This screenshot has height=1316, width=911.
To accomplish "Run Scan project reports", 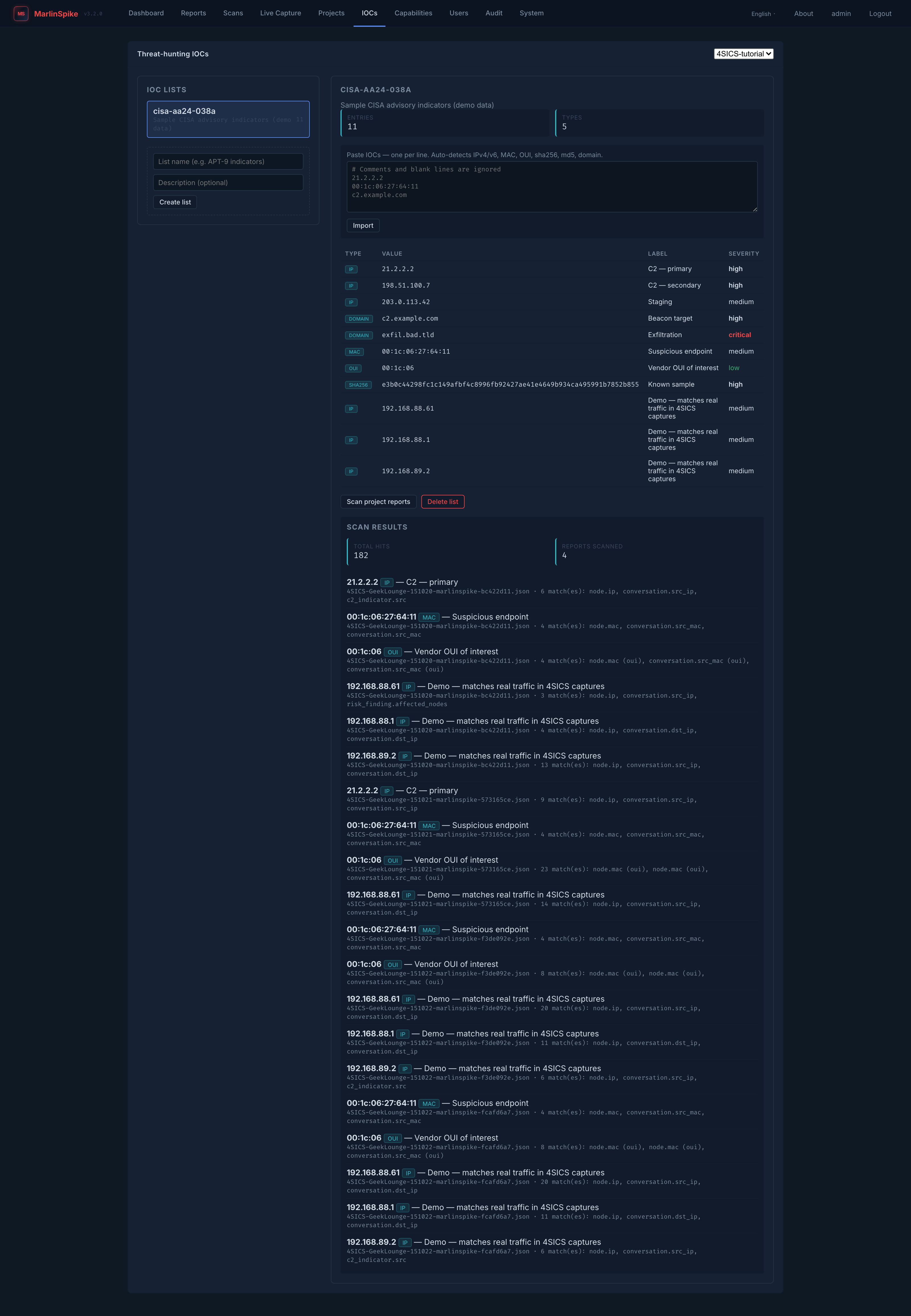I will coord(378,502).
